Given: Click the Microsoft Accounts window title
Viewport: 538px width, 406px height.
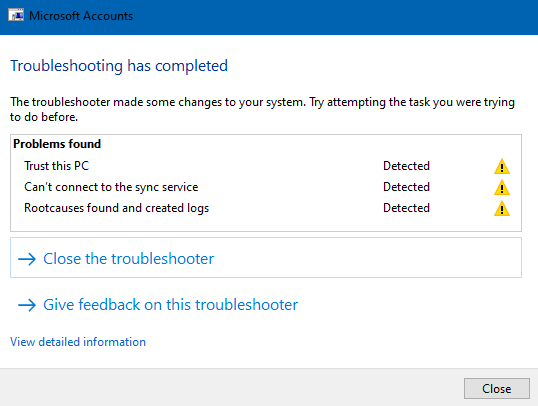Looking at the screenshot, I should tap(81, 16).
